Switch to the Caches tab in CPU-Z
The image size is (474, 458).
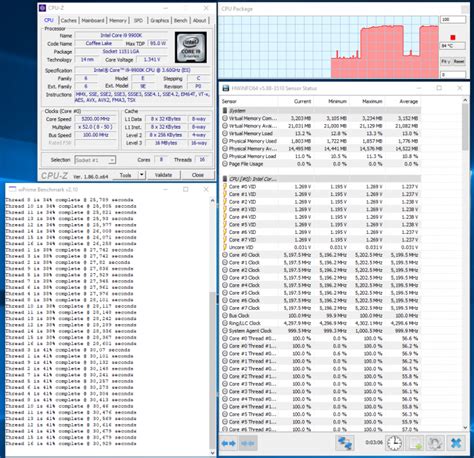point(69,20)
